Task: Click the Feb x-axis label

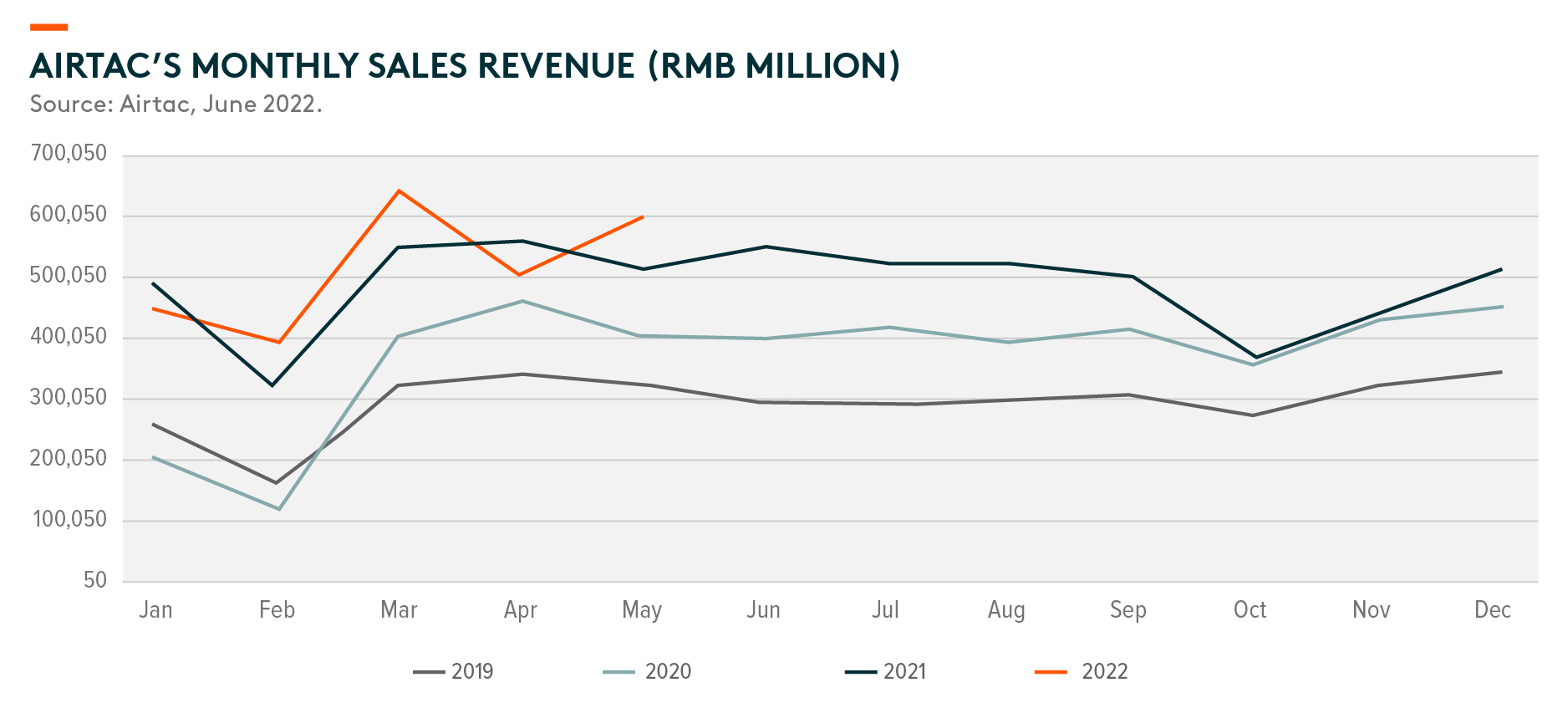Action: [x=277, y=609]
